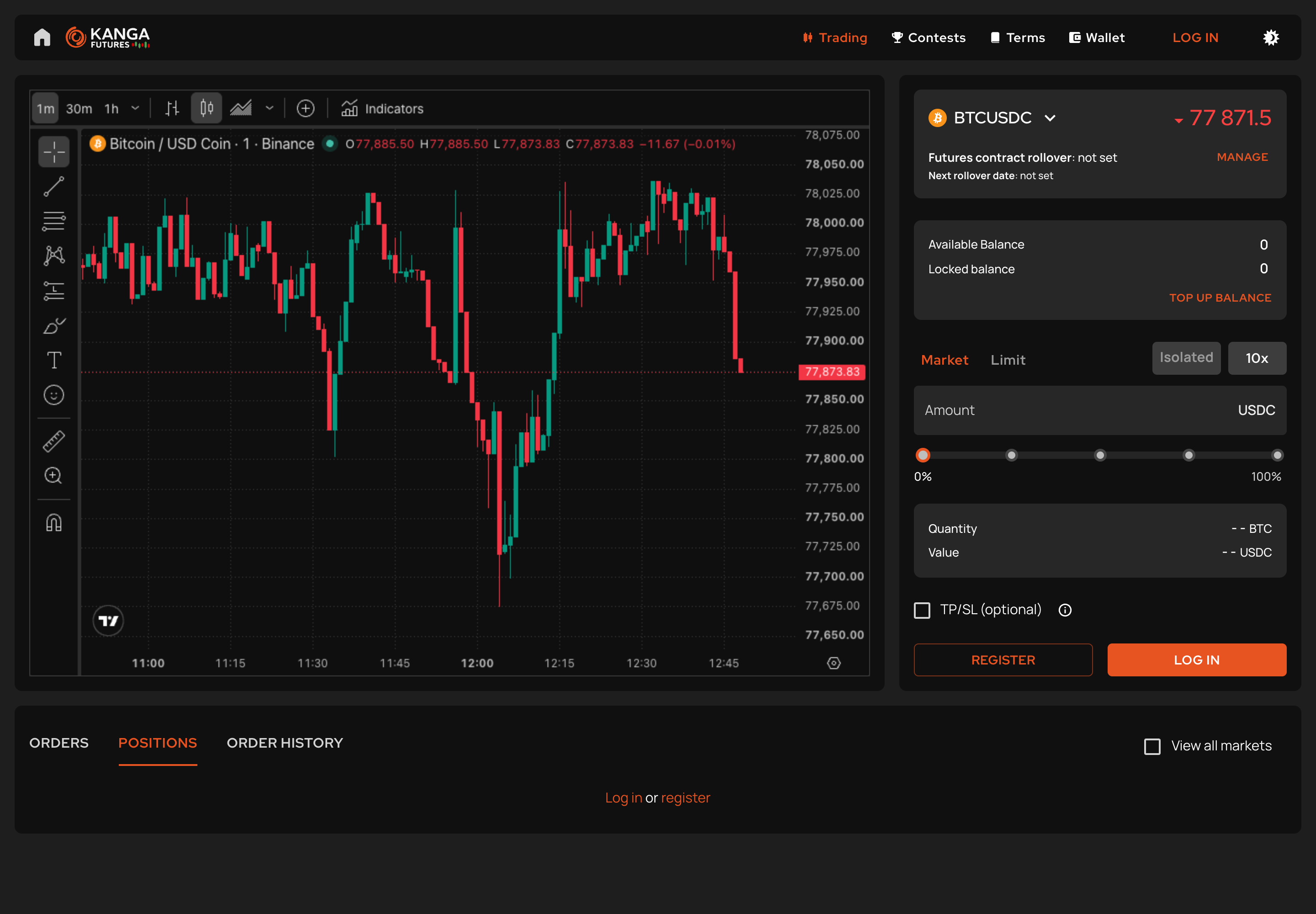The width and height of the screenshot is (1316, 914).
Task: Show TP/SL info tooltip icon
Action: coord(1065,611)
